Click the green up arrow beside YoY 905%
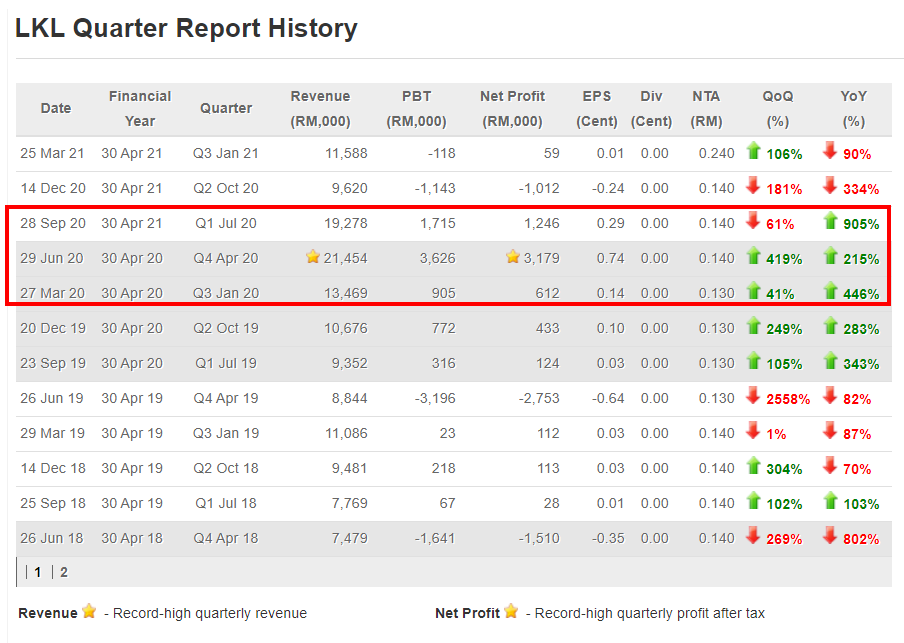904x643 pixels. coord(829,222)
